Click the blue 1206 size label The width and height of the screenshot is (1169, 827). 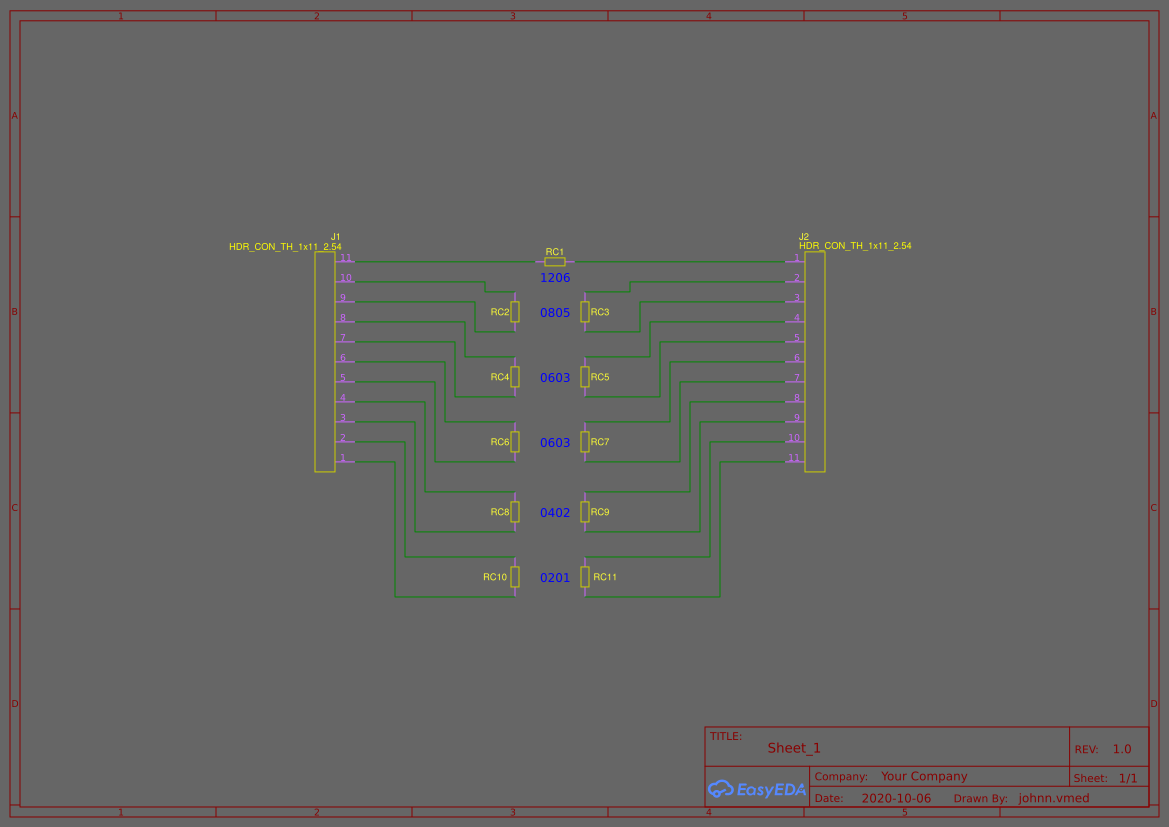click(x=555, y=277)
